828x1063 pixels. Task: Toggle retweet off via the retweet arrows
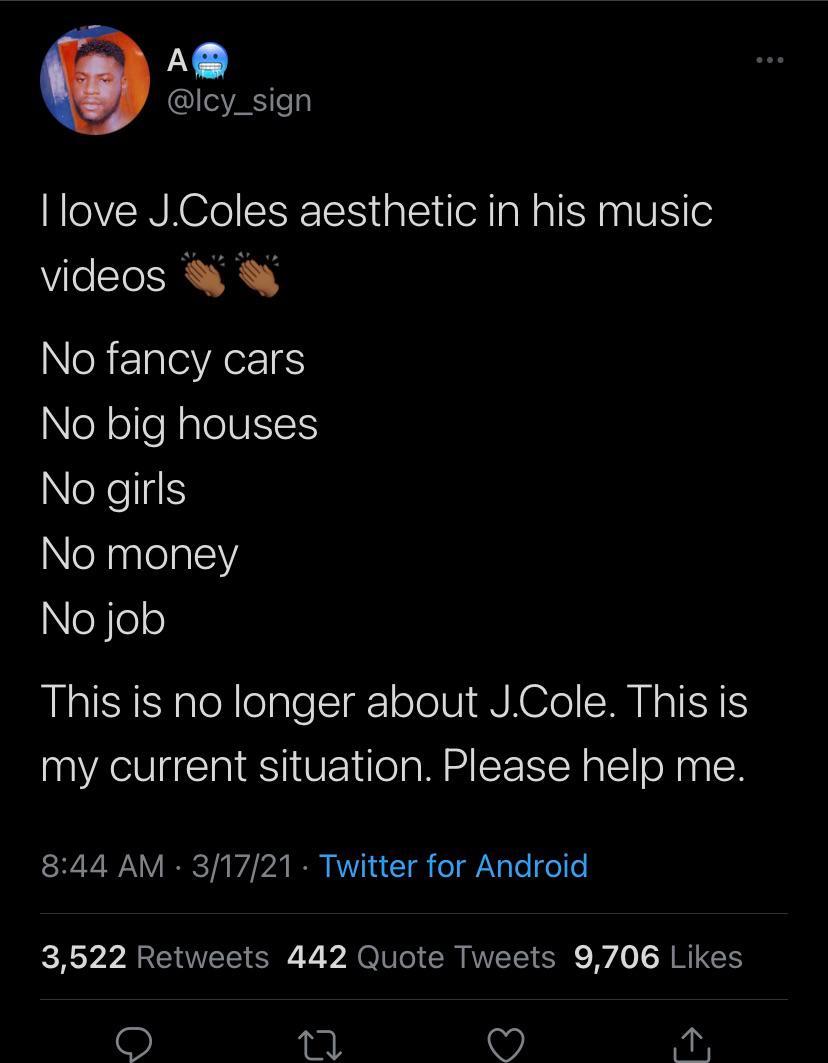click(320, 1044)
